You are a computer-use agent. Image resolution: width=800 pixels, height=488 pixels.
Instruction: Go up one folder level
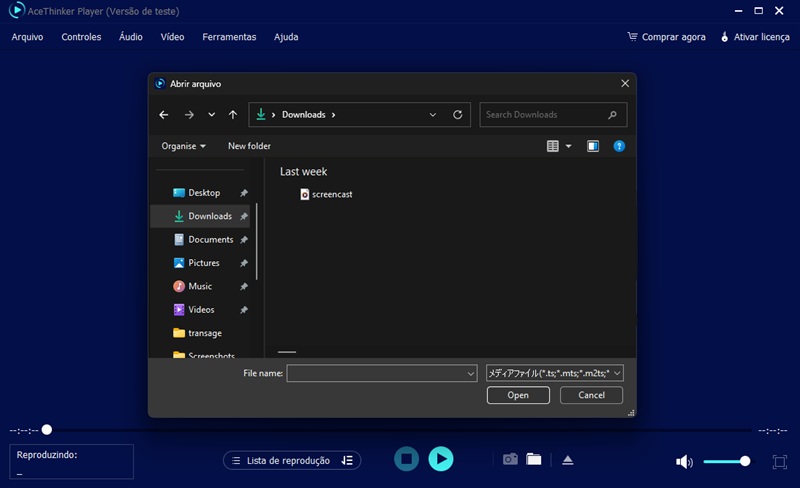click(233, 115)
